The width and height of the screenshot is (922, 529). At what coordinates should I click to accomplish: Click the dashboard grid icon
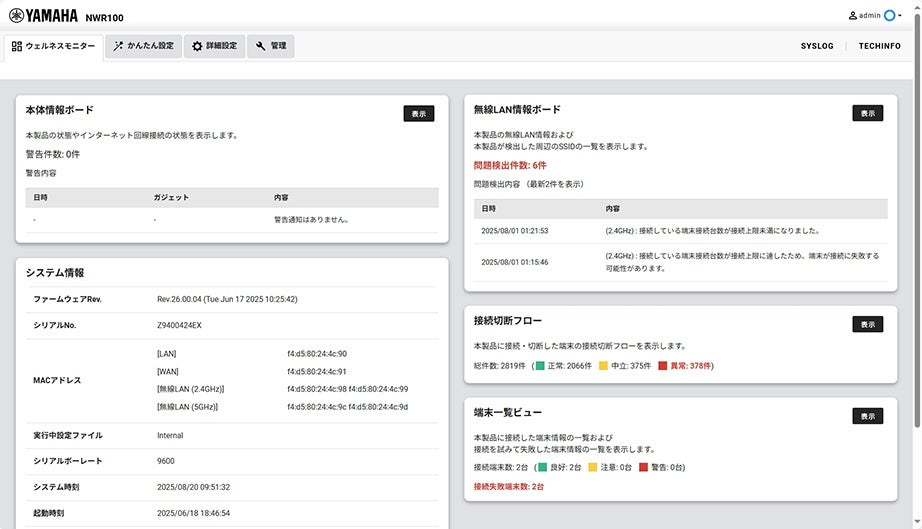coord(16,46)
